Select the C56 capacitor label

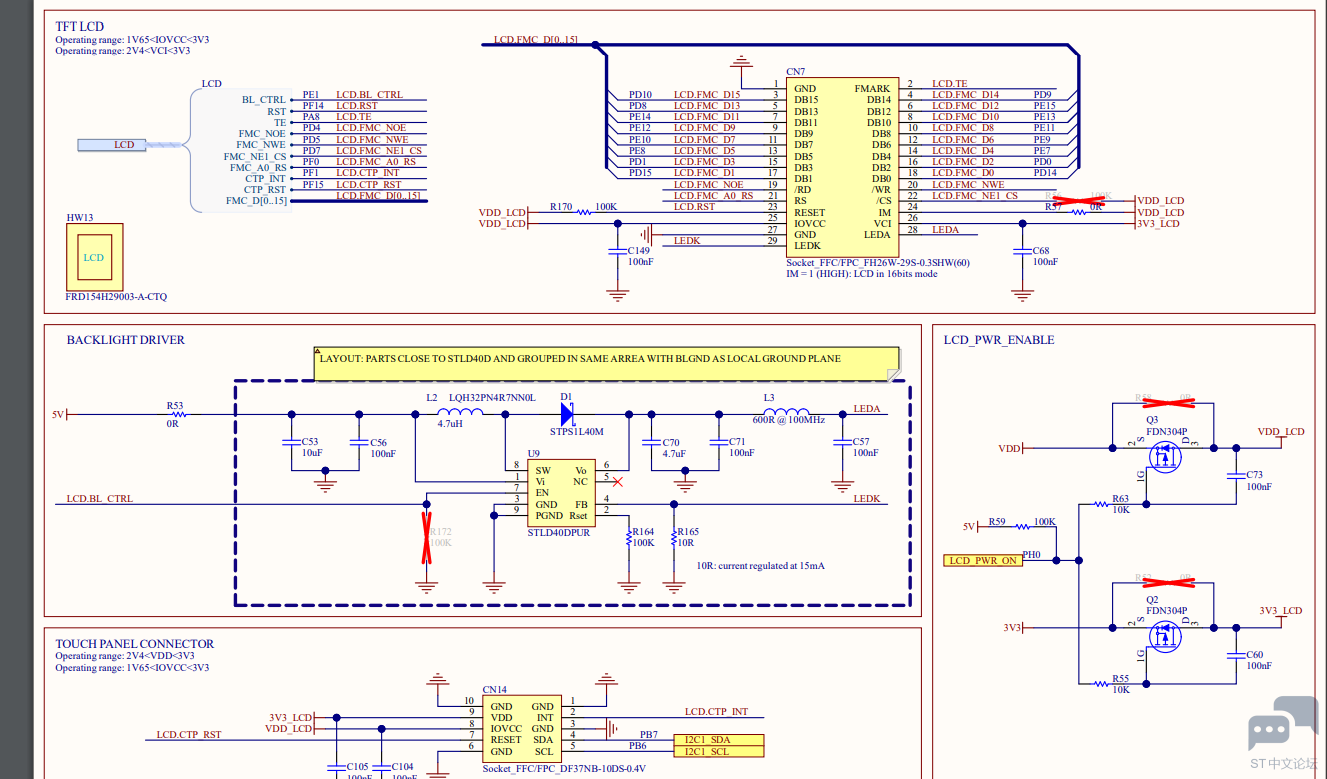(378, 442)
